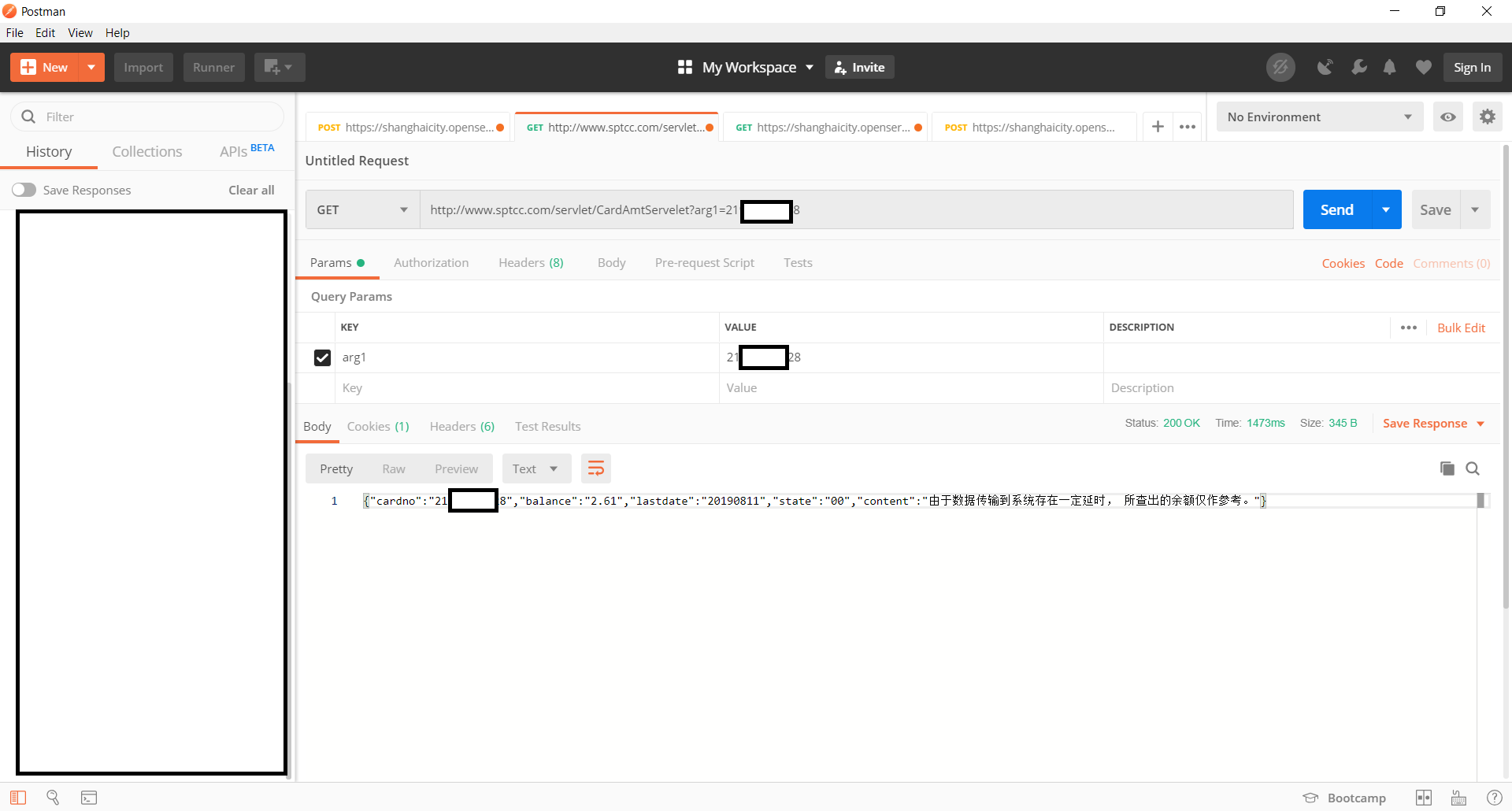Add a new request tab with plus icon

click(1158, 127)
